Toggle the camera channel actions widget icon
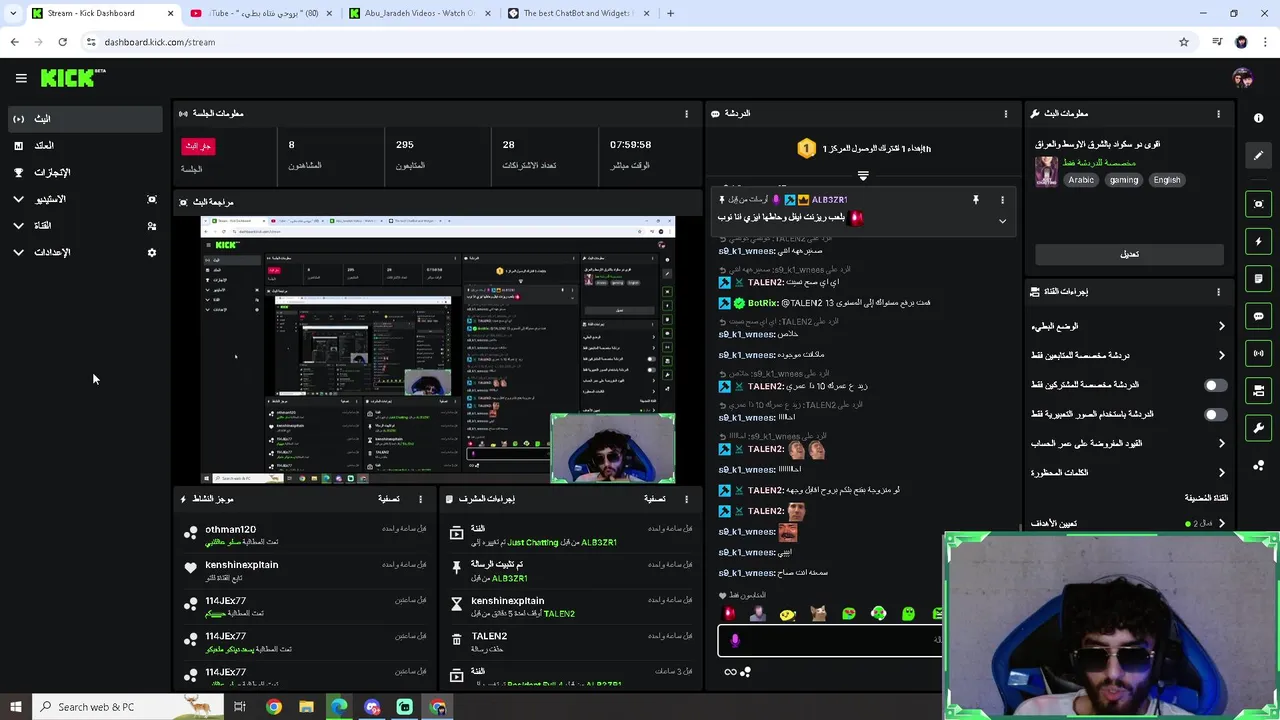This screenshot has height=720, width=1280. (1258, 390)
